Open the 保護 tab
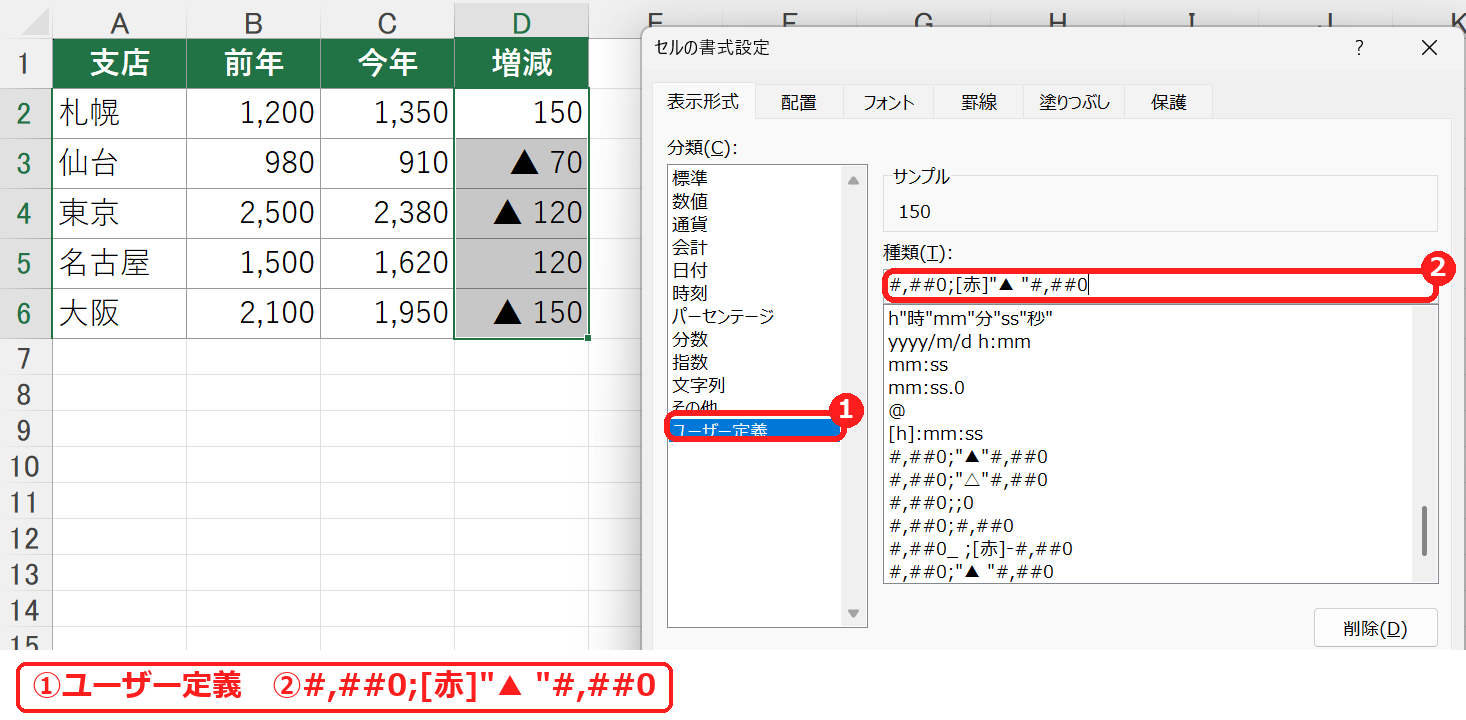Viewport: 1466px width, 720px height. coord(1168,102)
